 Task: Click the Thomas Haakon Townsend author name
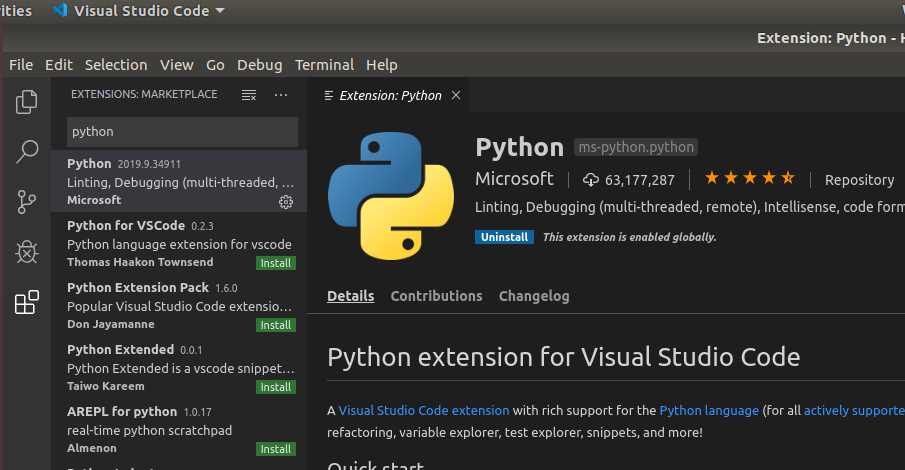[x=140, y=262]
